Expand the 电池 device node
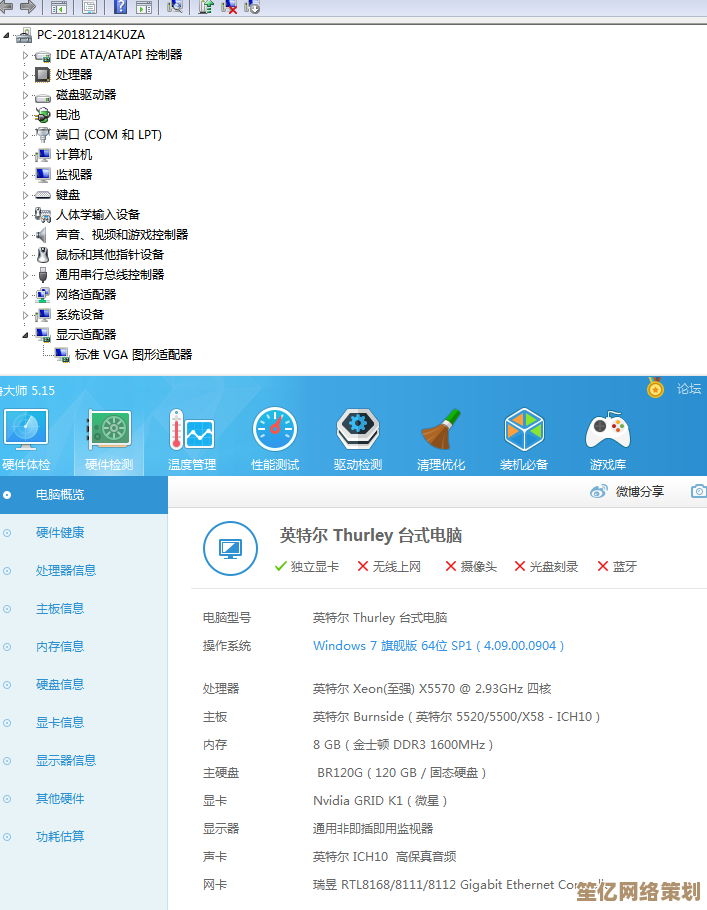Screen dimensions: 707x910 click(25, 115)
